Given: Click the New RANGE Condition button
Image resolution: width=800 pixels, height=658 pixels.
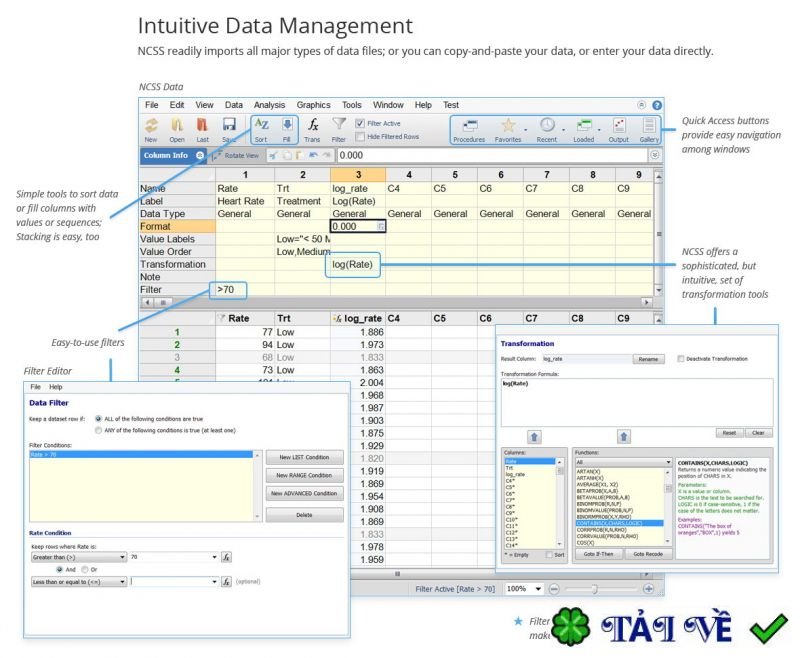Looking at the screenshot, I should click(x=305, y=475).
